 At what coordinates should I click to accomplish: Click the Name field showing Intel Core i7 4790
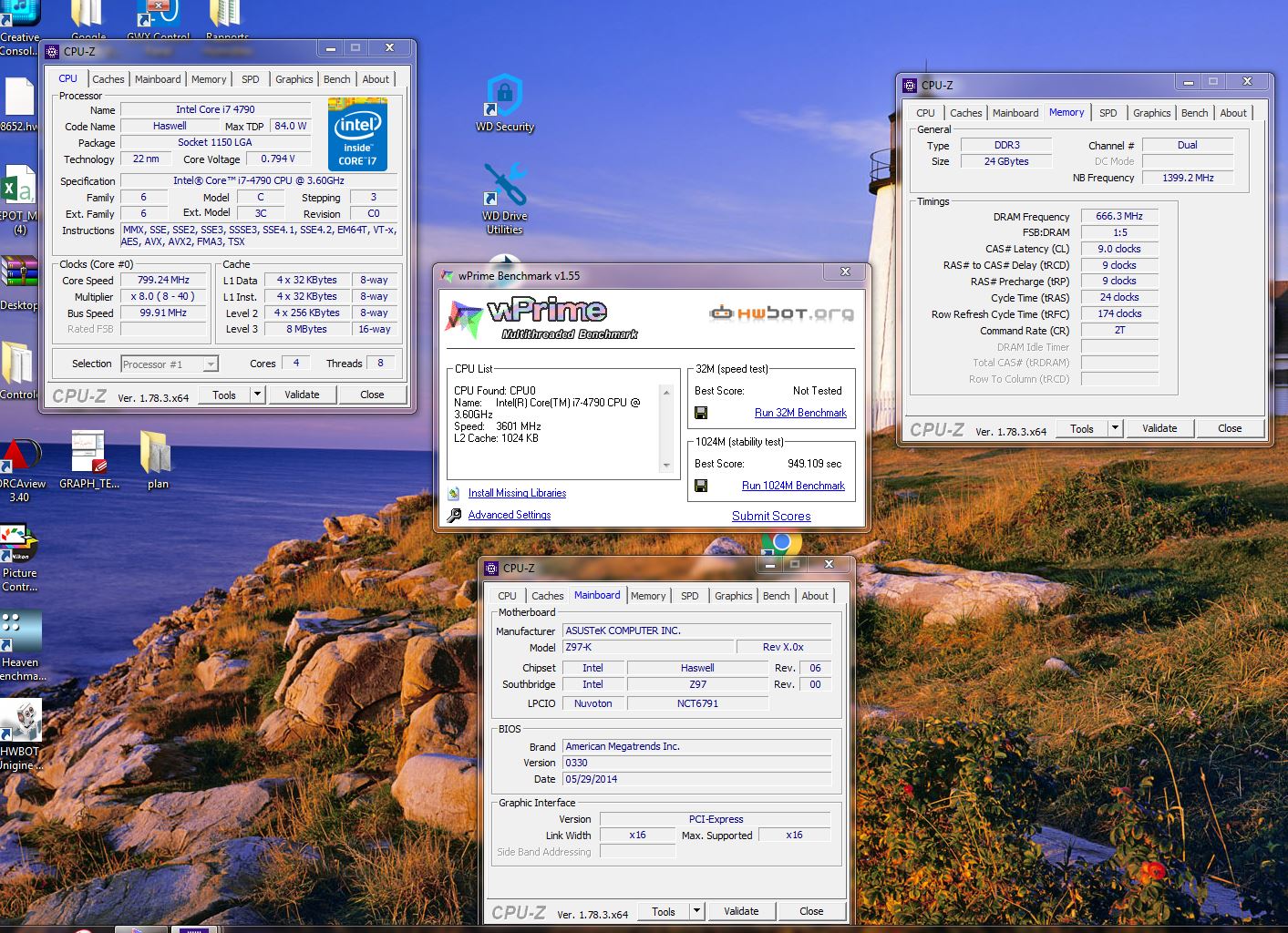[215, 109]
